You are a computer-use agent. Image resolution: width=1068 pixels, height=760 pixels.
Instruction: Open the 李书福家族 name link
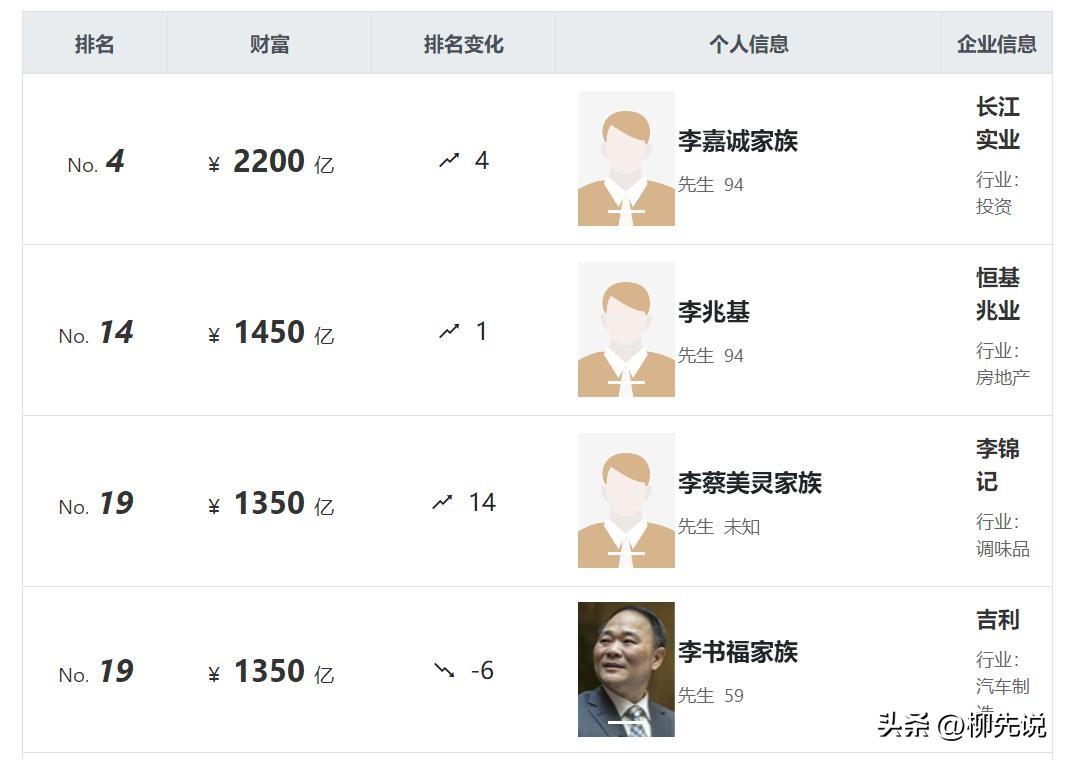pyautogui.click(x=738, y=652)
